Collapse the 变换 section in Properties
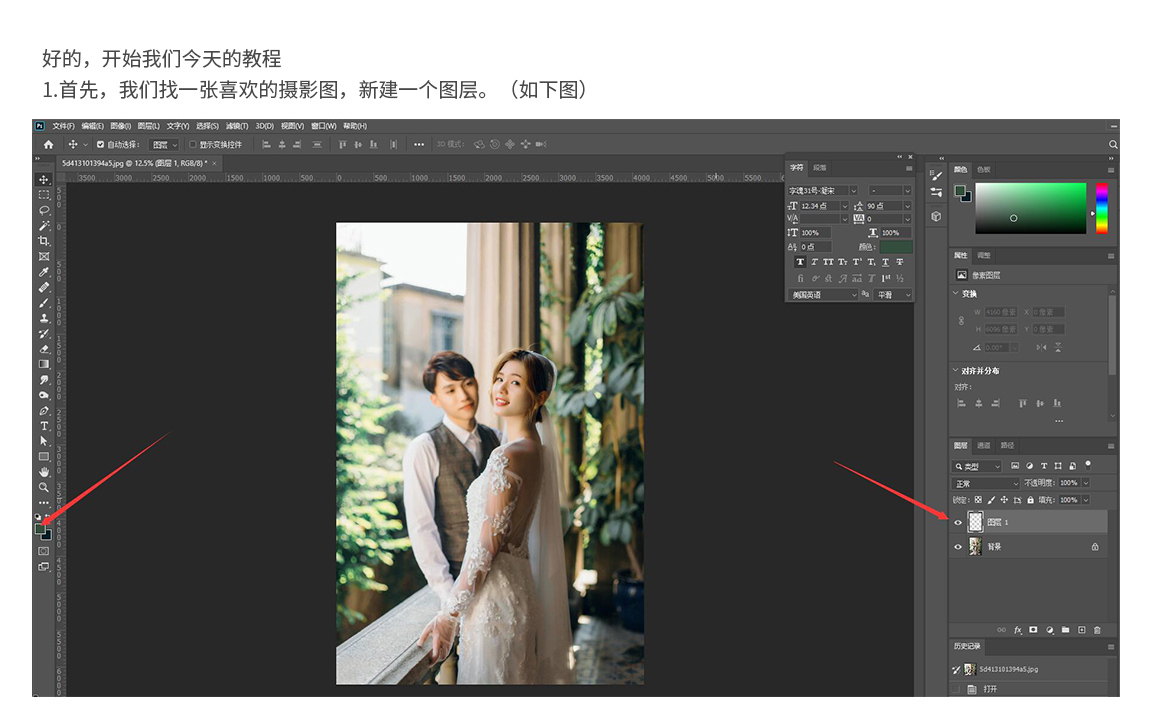The image size is (1150, 709). tap(956, 294)
